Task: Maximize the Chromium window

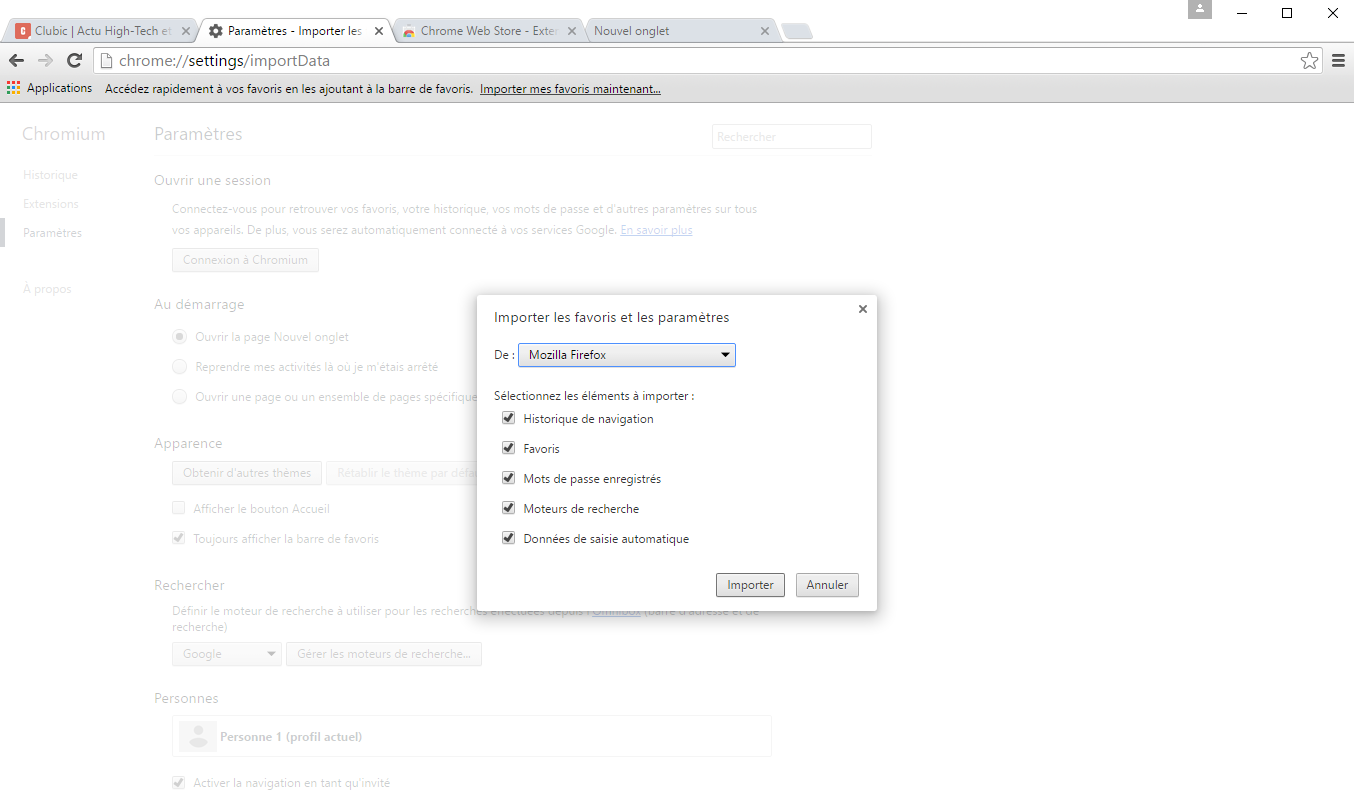Action: [1287, 12]
